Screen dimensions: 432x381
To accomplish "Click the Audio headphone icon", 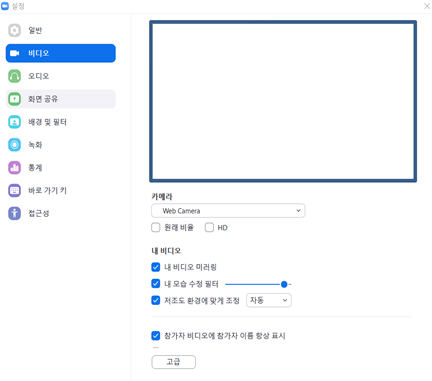I will coord(14,76).
